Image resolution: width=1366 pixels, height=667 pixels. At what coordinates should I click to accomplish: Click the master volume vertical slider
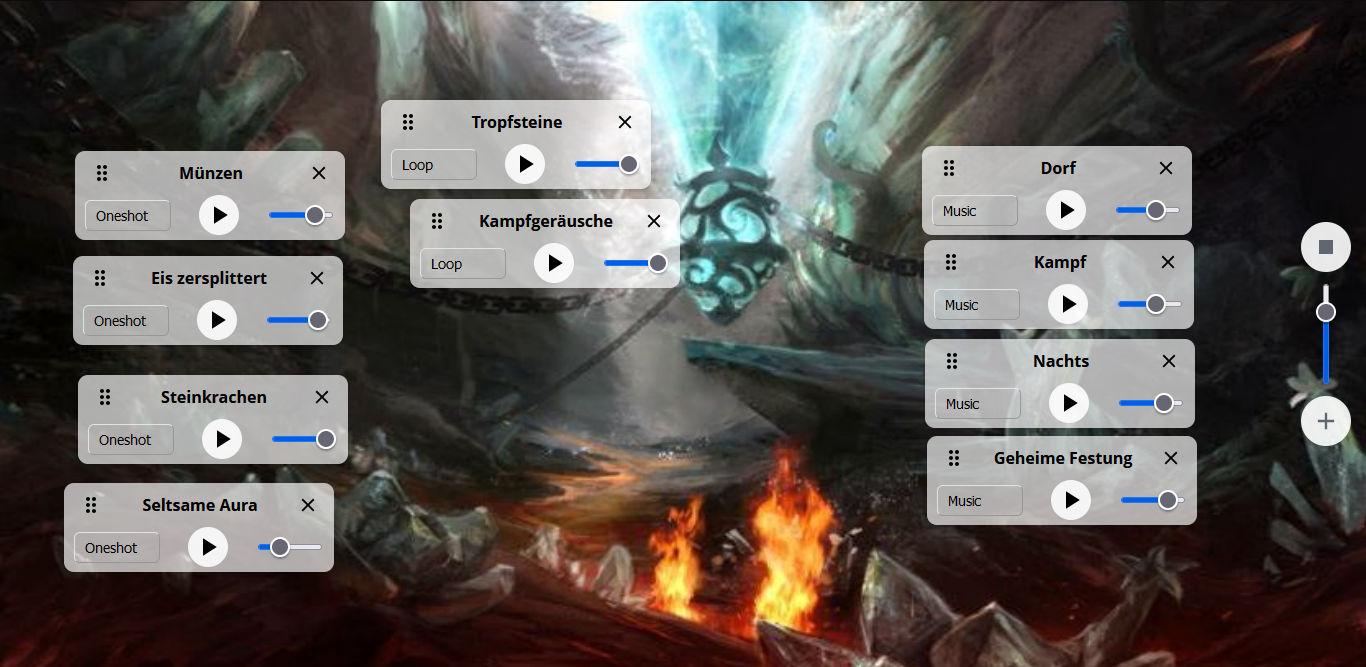coord(1326,335)
